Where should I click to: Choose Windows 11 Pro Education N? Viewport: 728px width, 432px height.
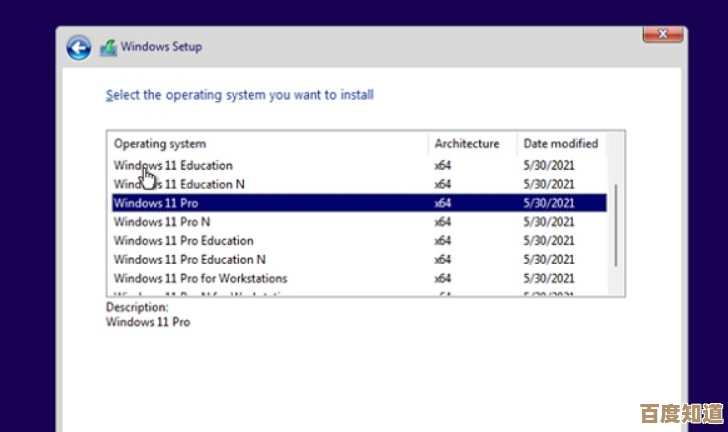click(x=189, y=259)
